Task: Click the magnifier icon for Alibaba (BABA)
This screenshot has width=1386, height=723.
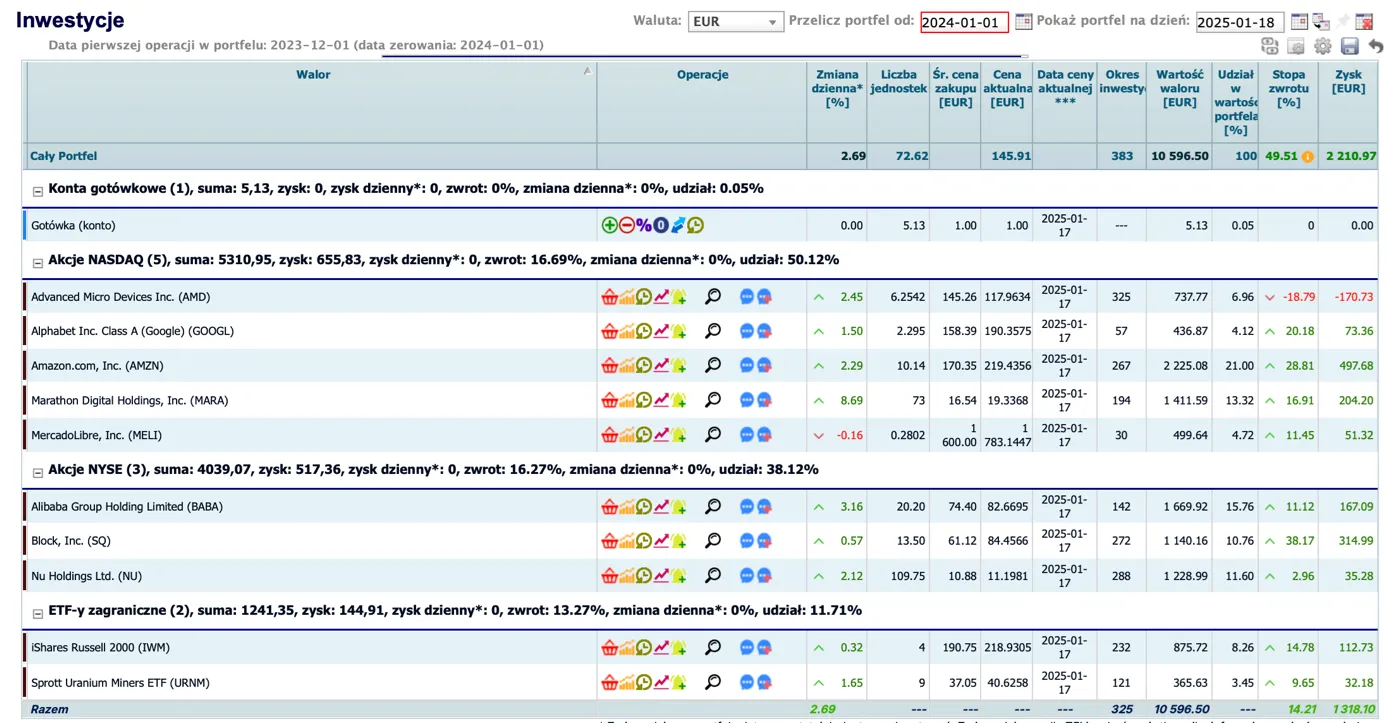Action: [713, 506]
